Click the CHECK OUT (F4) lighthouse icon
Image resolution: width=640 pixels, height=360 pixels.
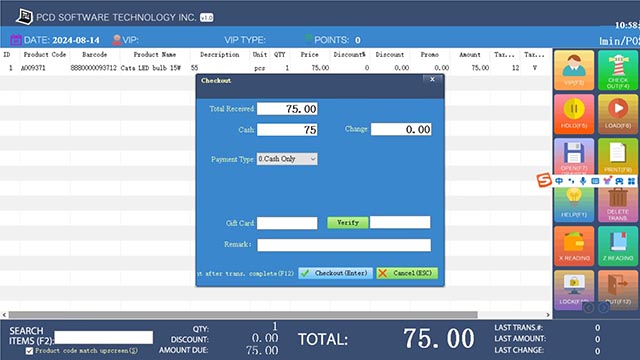point(618,70)
